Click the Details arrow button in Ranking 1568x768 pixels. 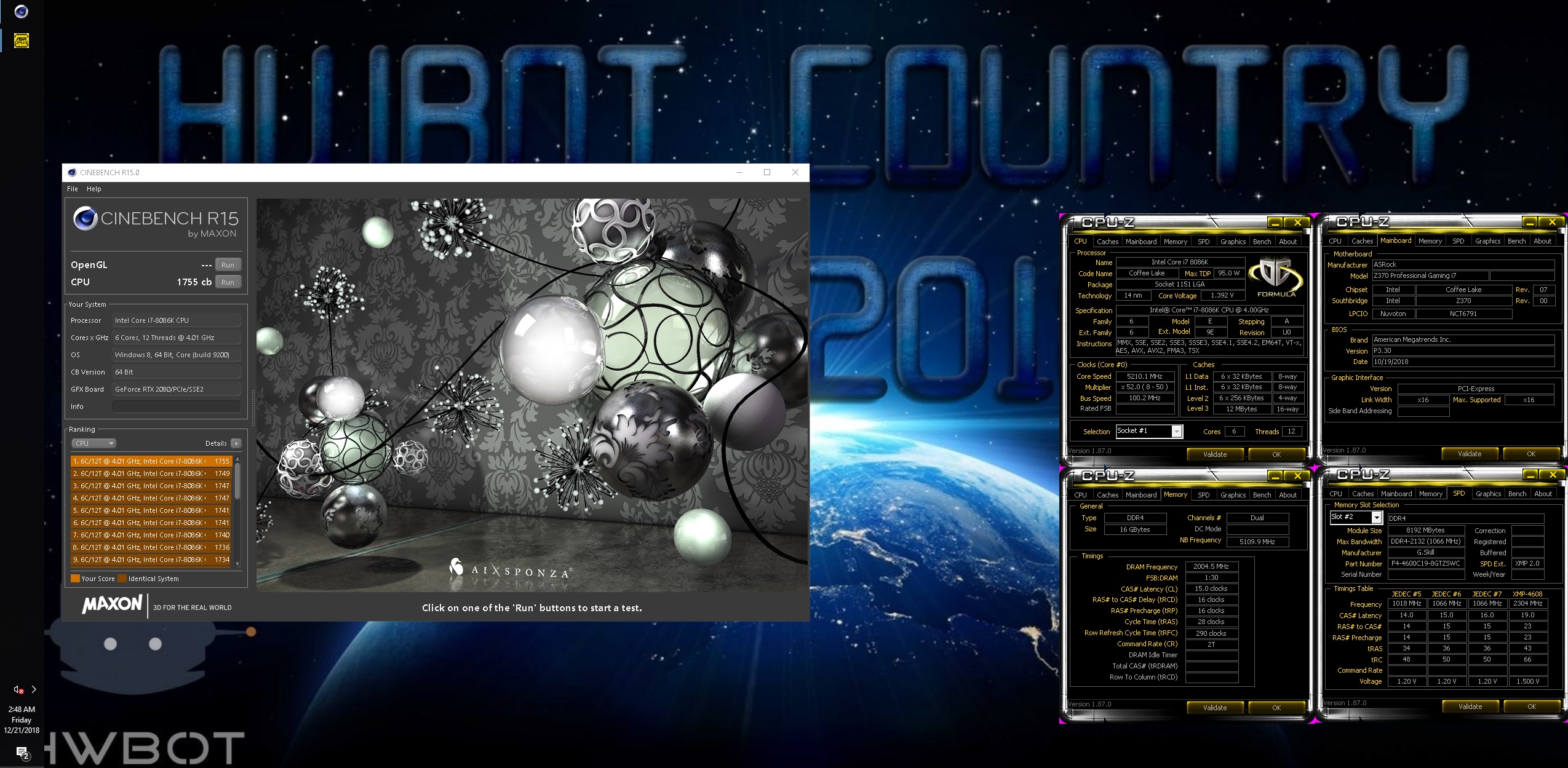click(236, 443)
